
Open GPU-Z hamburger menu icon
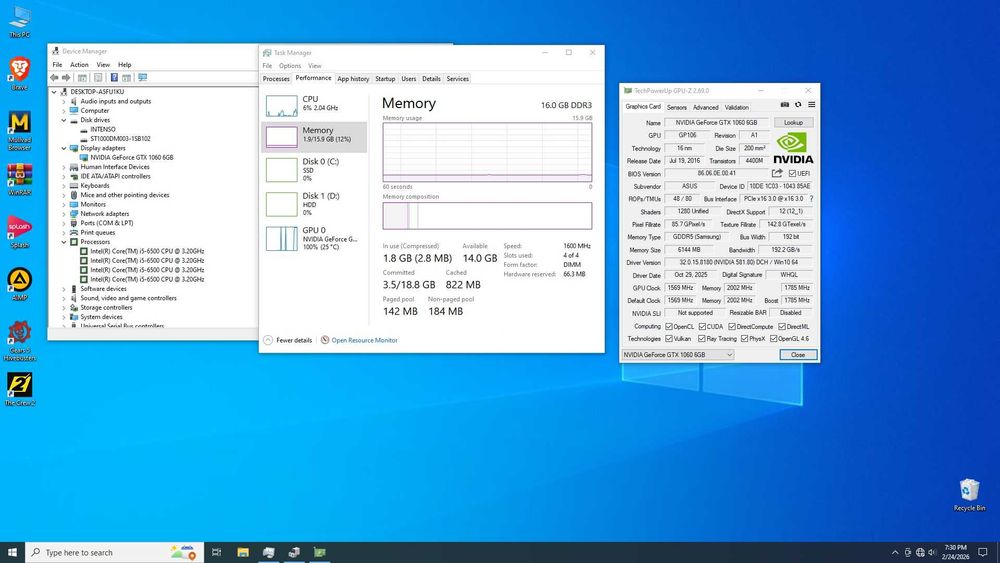tap(811, 105)
